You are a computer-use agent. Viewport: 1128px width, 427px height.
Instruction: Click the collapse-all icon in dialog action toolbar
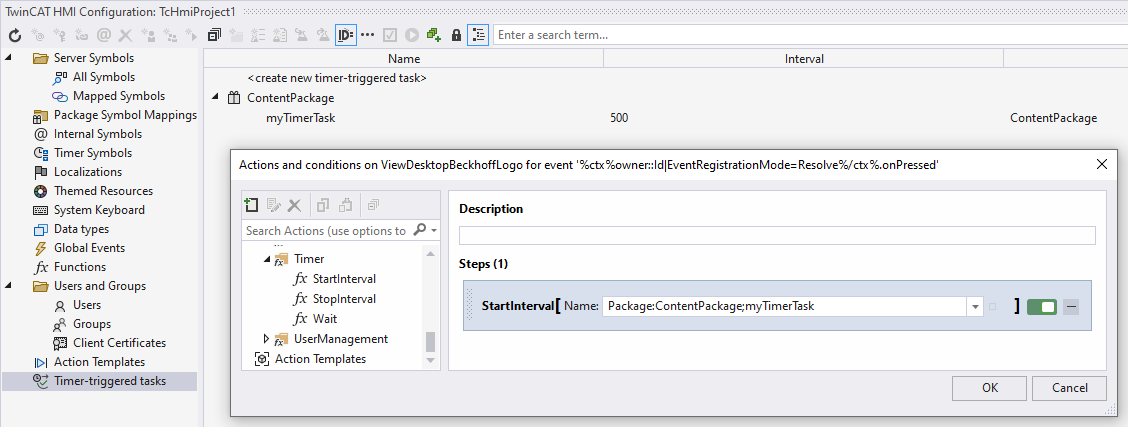[x=373, y=206]
